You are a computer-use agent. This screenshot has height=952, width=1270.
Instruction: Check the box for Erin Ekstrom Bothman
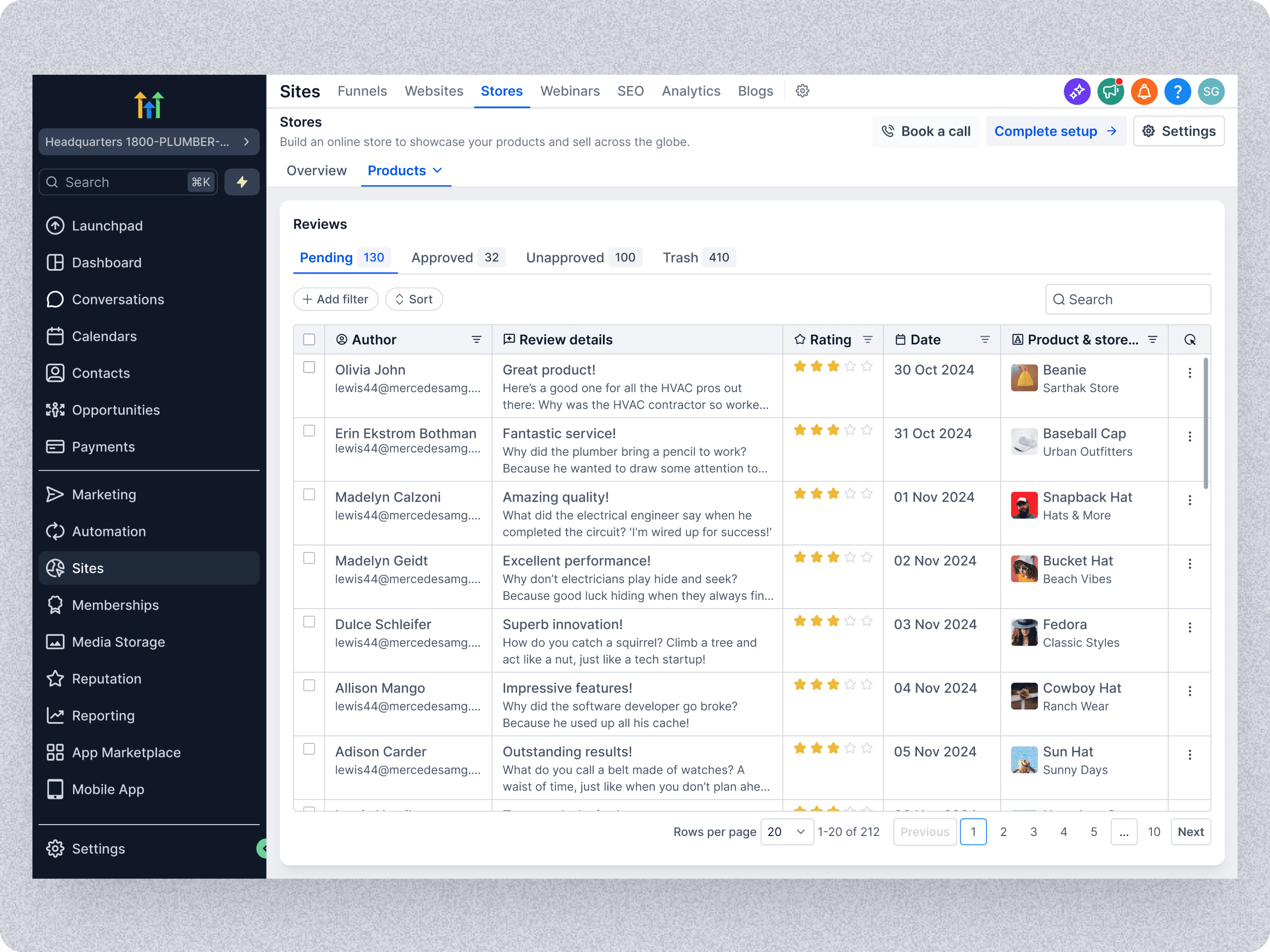(x=309, y=431)
